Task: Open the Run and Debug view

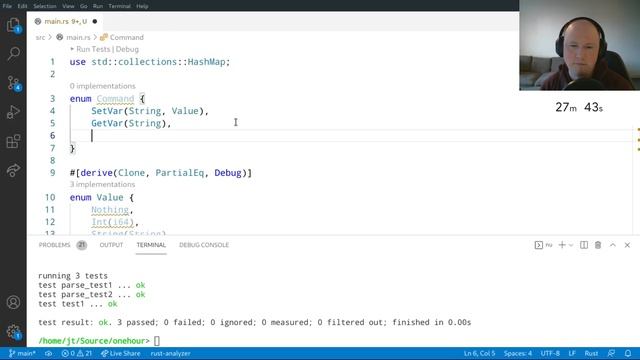Action: pos(13,112)
